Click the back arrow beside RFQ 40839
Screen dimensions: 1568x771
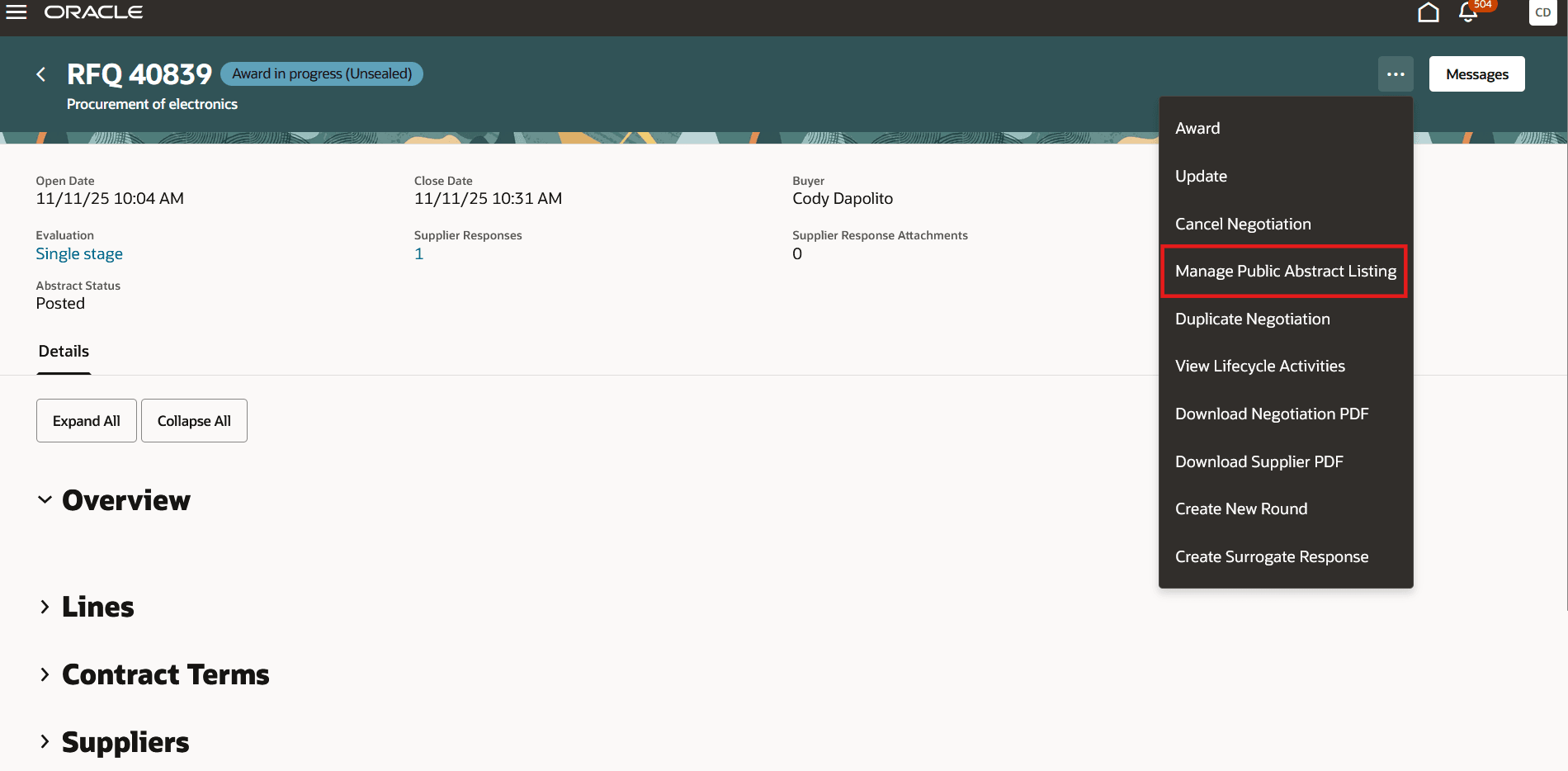(x=40, y=73)
